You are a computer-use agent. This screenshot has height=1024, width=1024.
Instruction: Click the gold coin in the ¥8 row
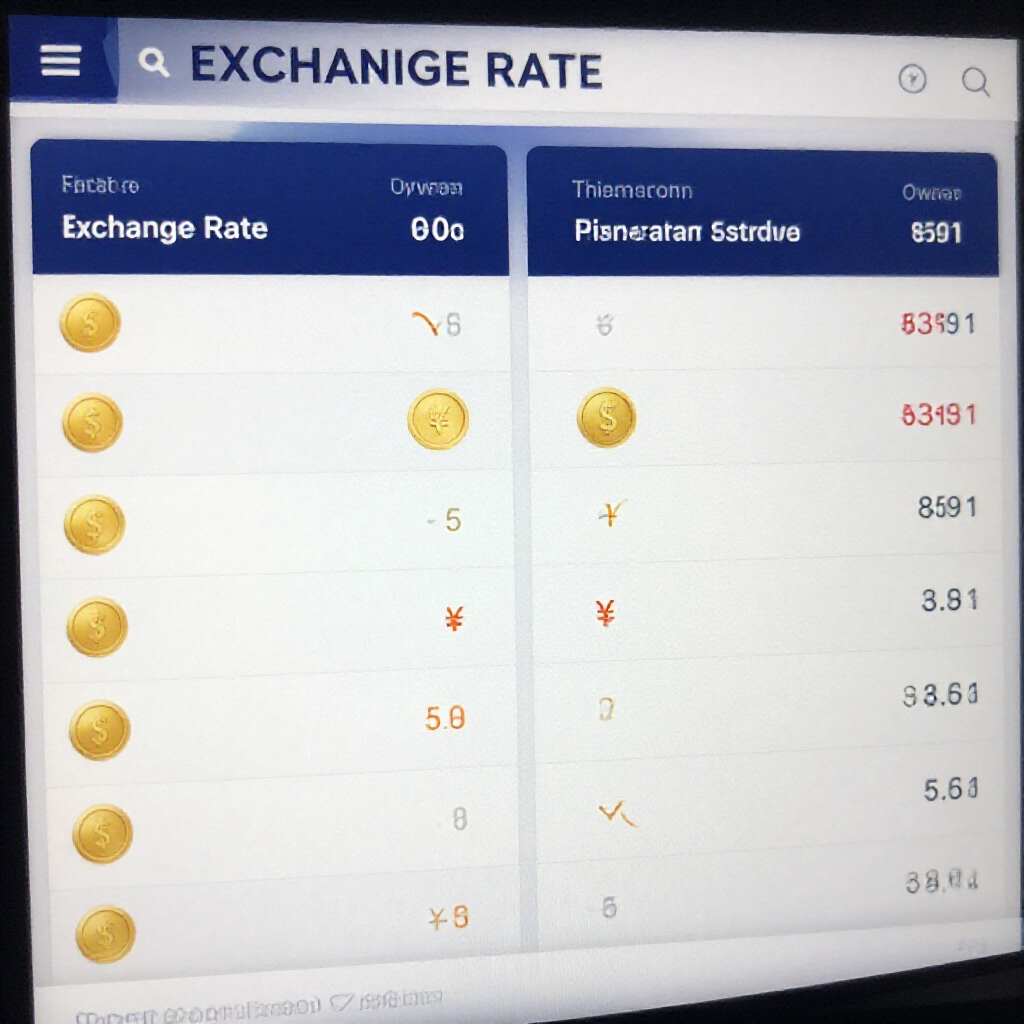105,934
